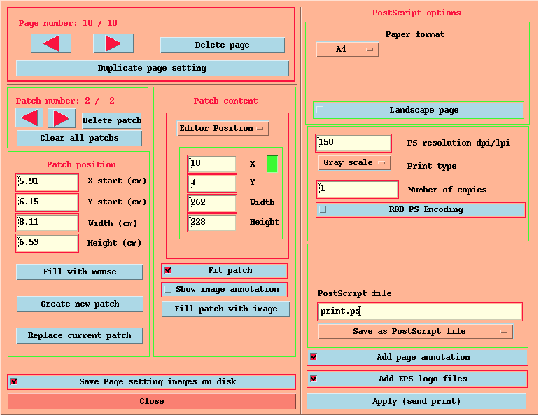
Task: Open the A4 paper format dropdown
Action: click(x=347, y=49)
